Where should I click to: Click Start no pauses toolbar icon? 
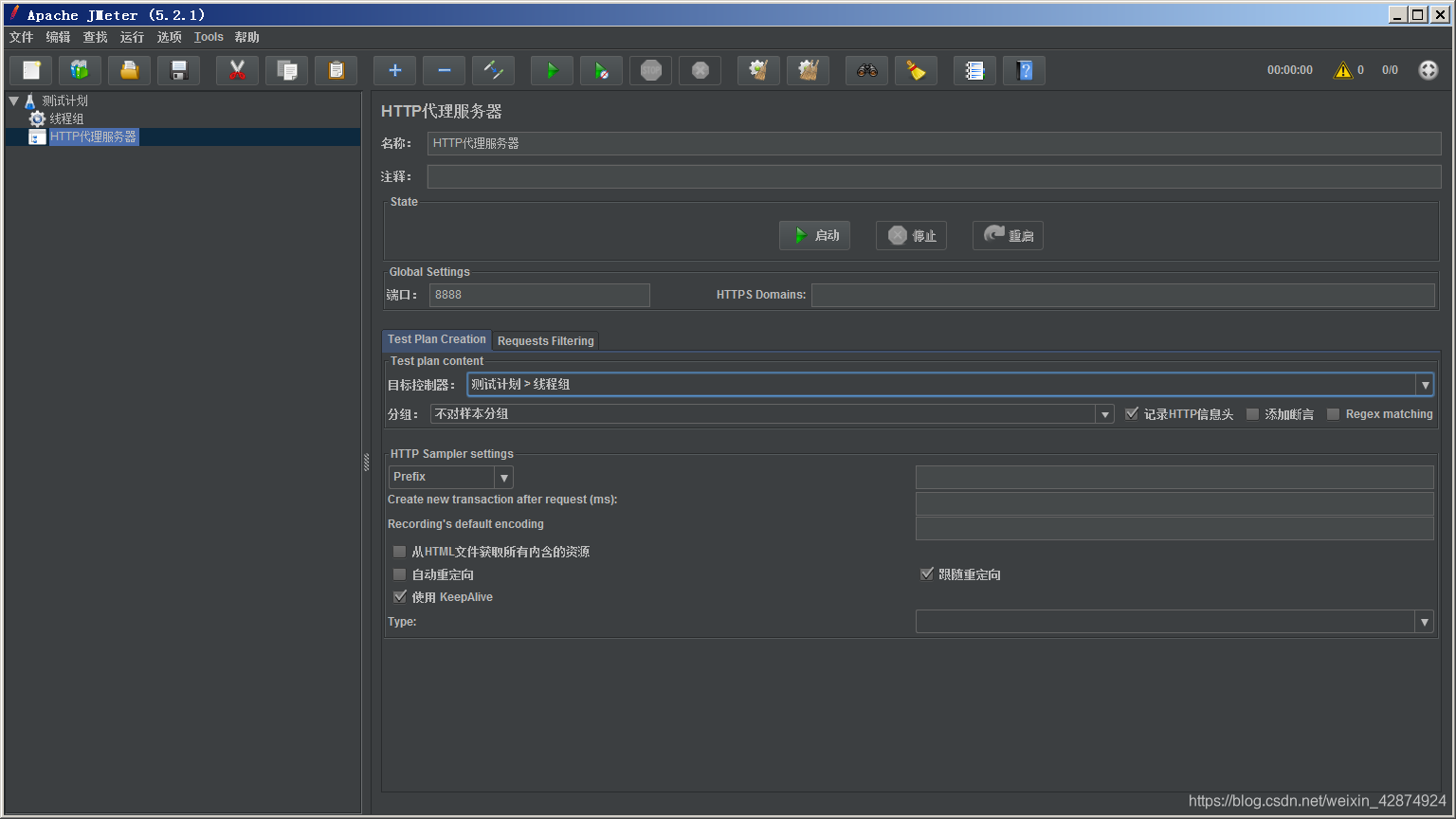click(601, 70)
